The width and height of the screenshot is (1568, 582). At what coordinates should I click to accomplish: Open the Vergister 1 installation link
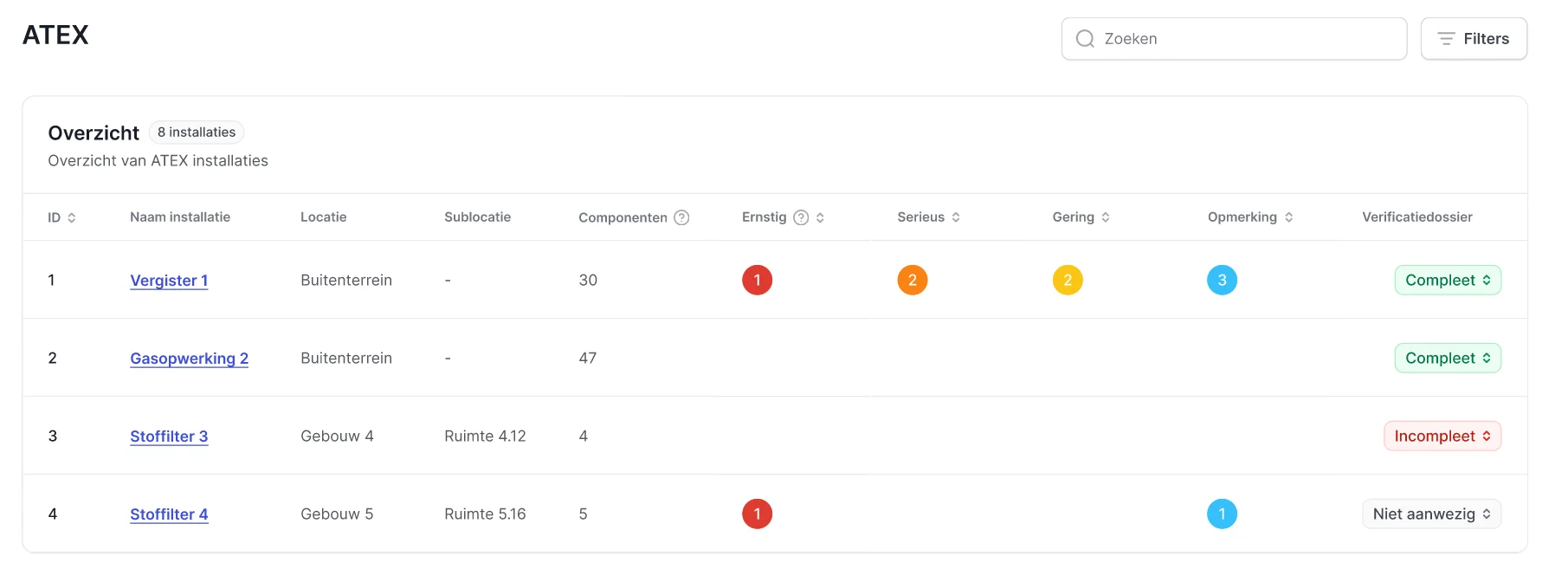[x=169, y=280]
